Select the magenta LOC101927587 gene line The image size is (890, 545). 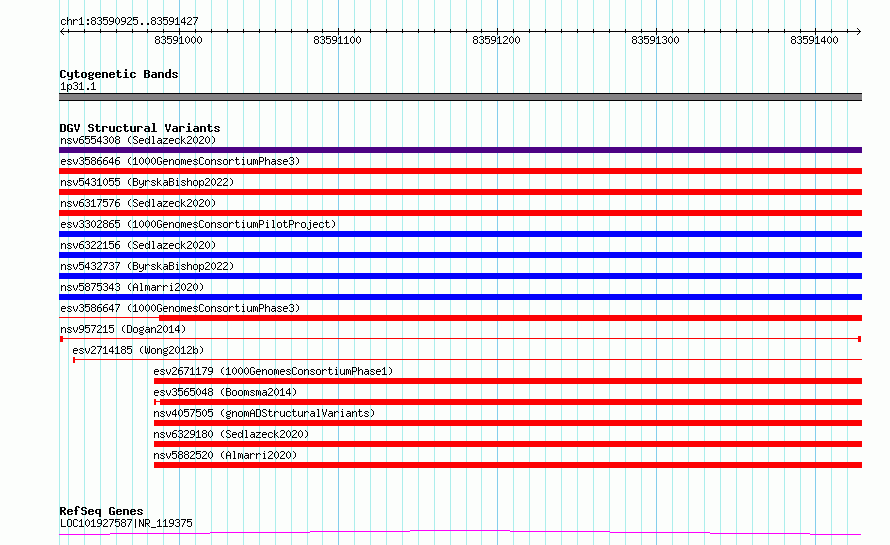(x=460, y=533)
